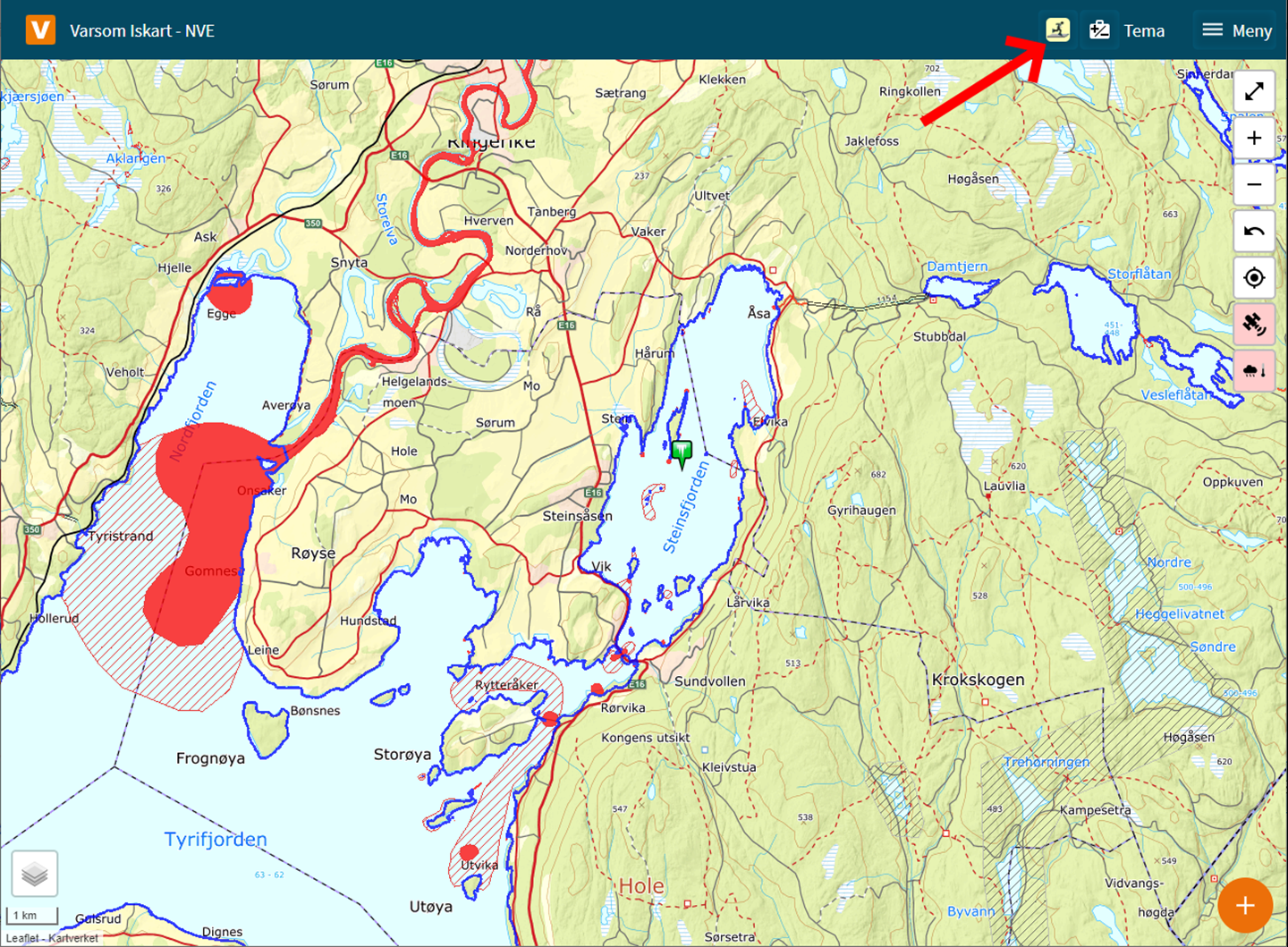Center map on my location
This screenshot has height=947, width=1288.
coord(1254,278)
